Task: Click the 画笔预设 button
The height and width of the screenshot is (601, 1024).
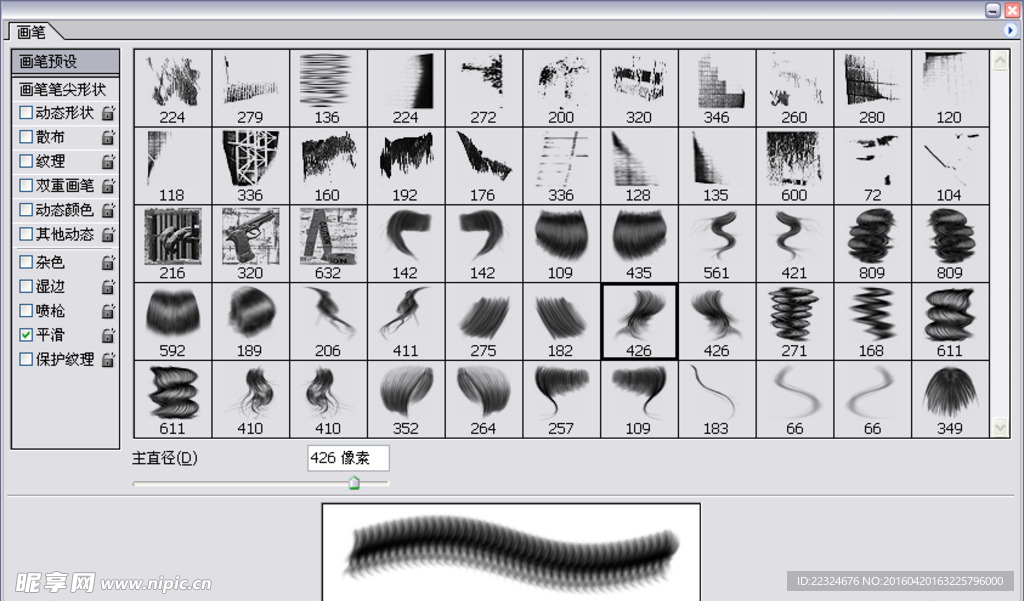Action: tap(64, 62)
